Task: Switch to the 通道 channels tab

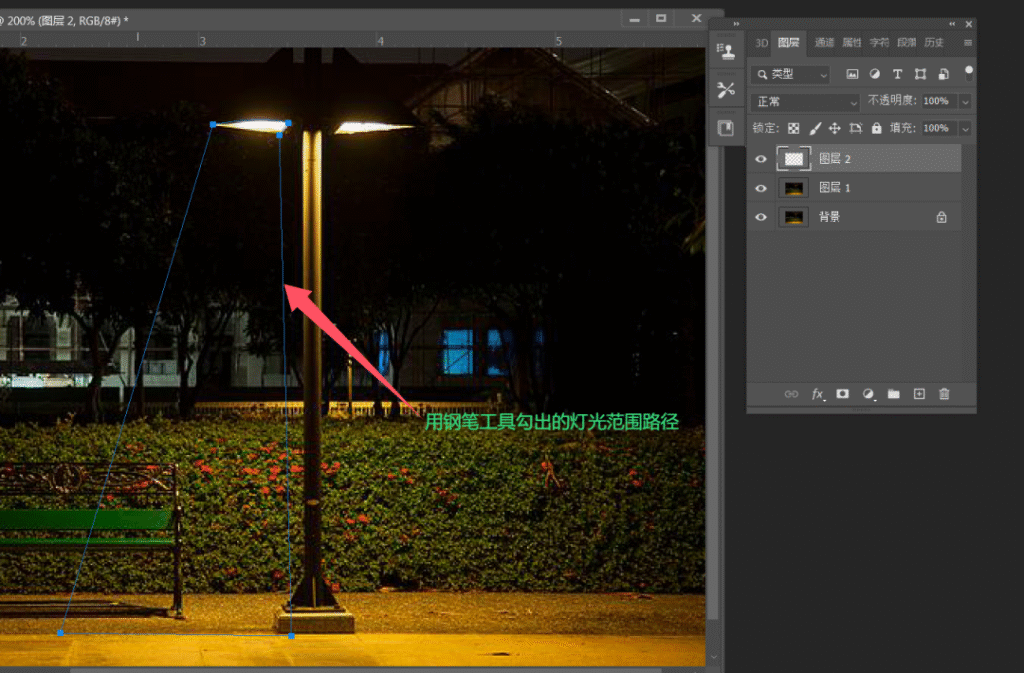Action: coord(824,42)
